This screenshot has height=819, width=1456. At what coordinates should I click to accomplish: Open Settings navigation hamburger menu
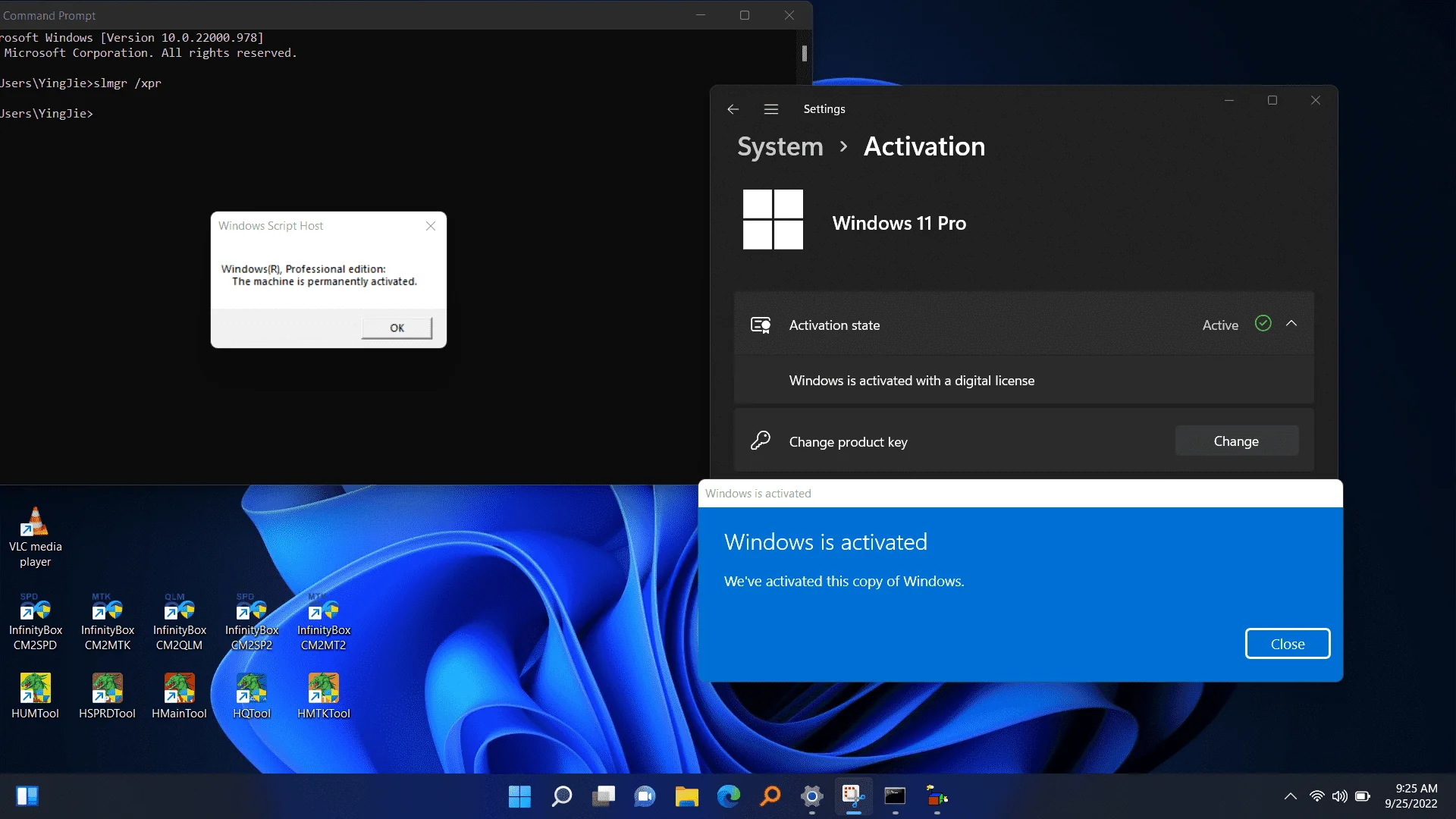[x=771, y=109]
